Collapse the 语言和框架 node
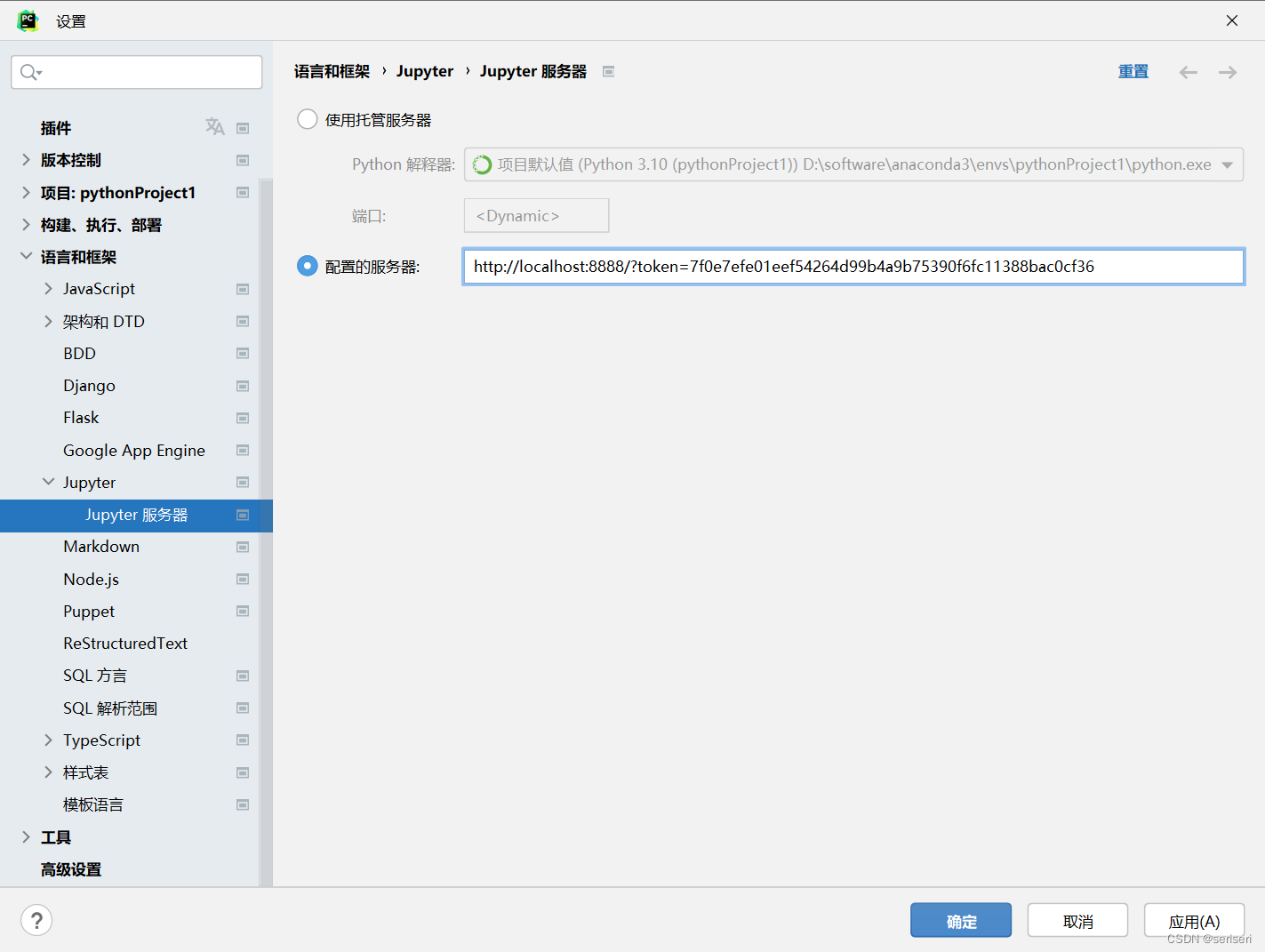Image resolution: width=1265 pixels, height=952 pixels. (26, 256)
